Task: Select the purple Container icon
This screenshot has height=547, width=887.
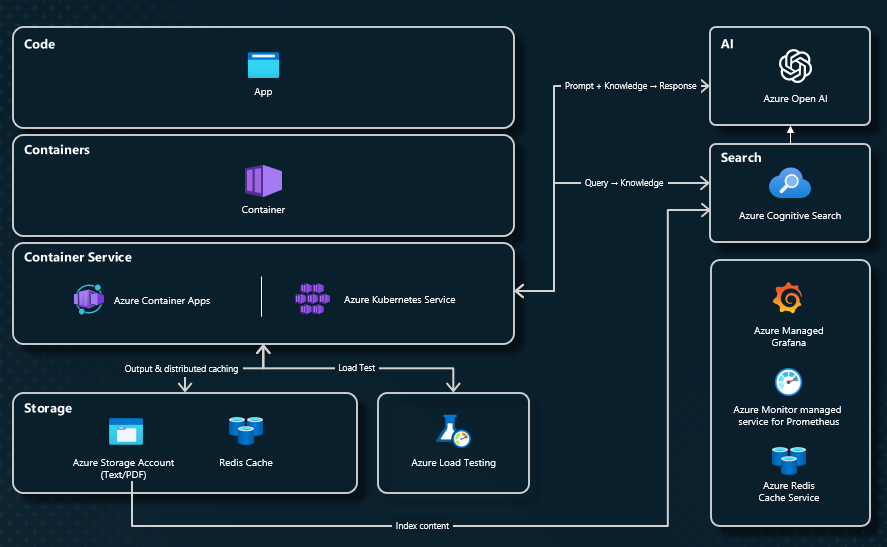Action: (263, 181)
